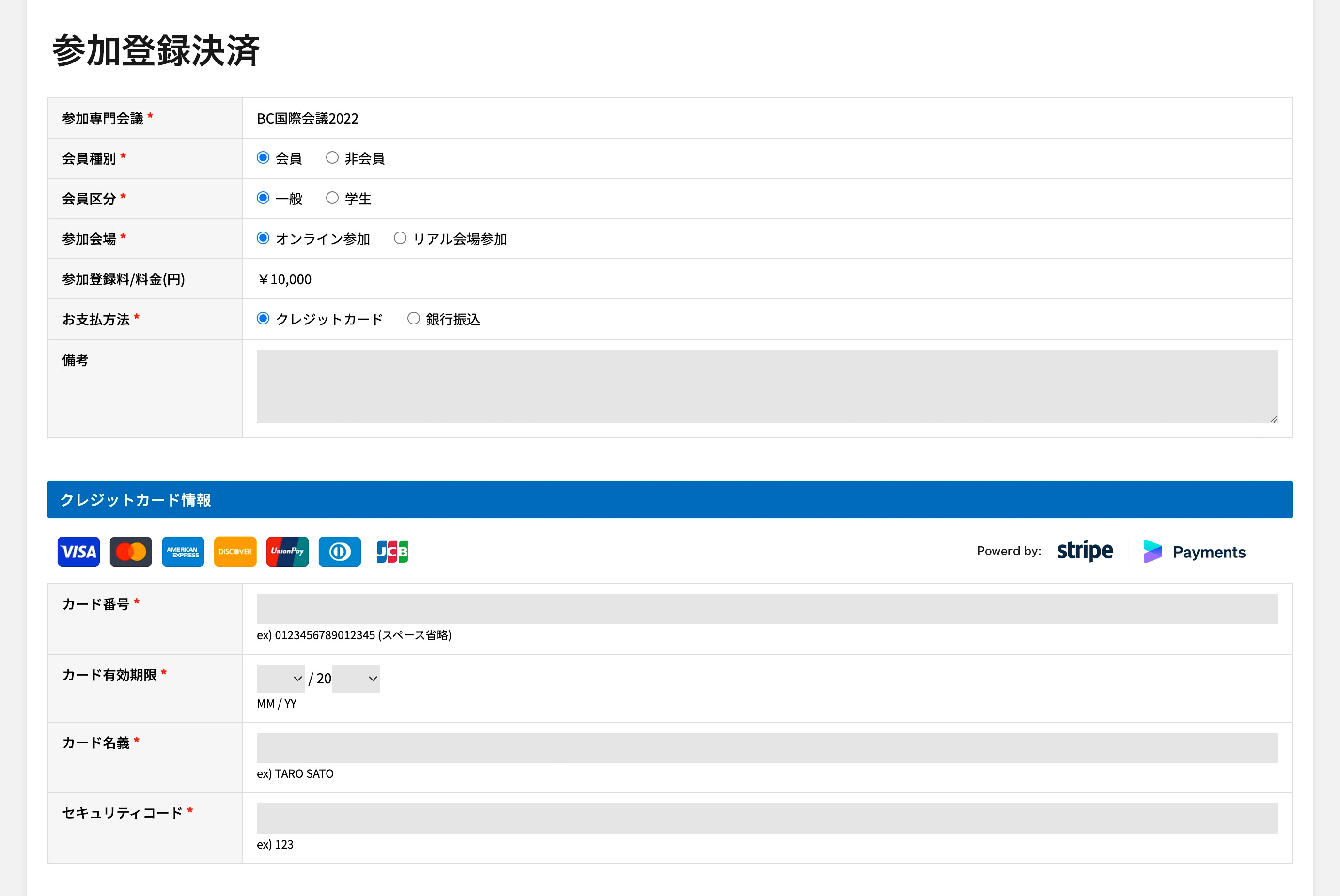Click the Payments logo icon
This screenshot has width=1340, height=896.
[1153, 552]
